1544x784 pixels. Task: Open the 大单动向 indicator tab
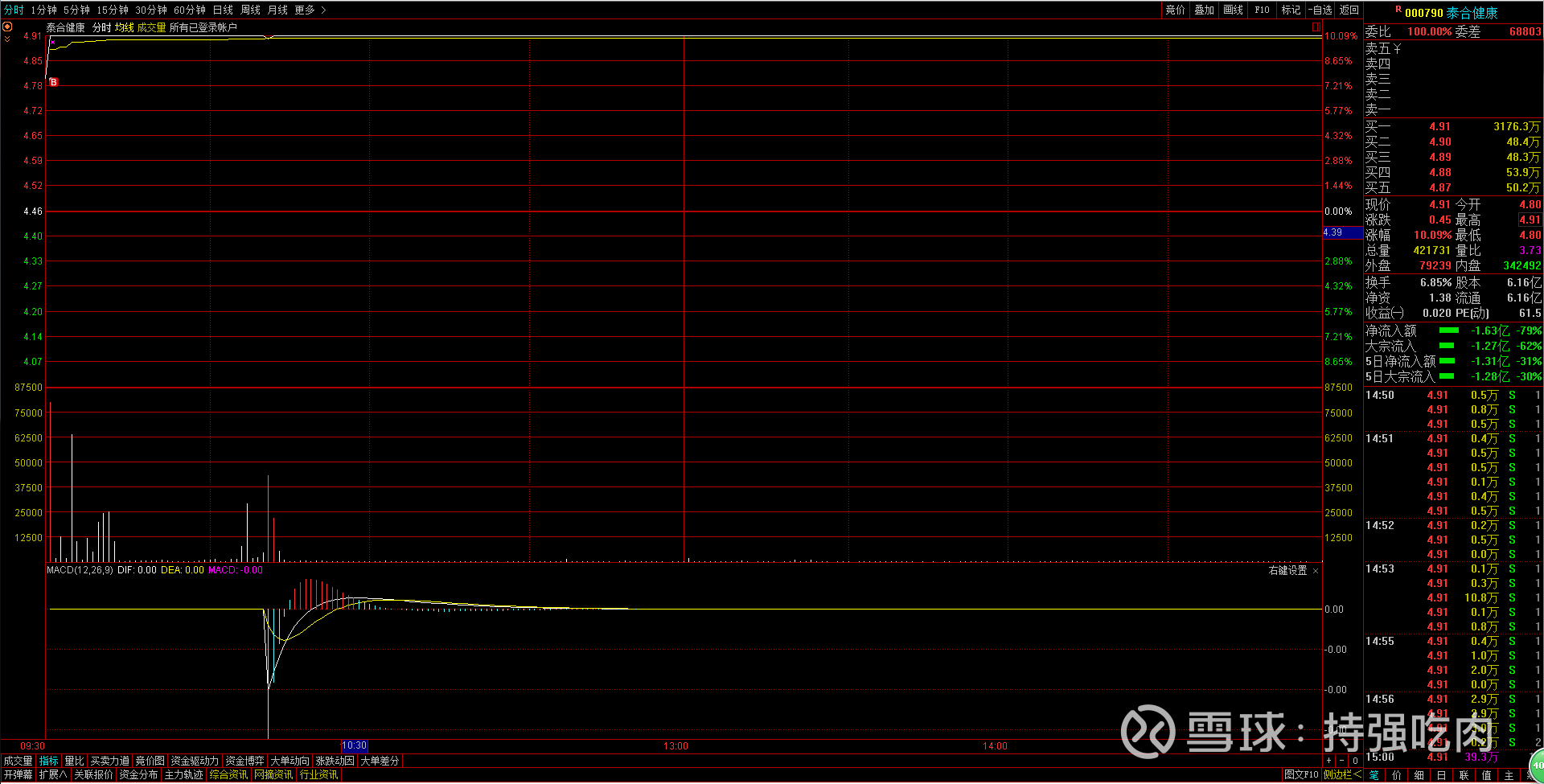pos(289,761)
